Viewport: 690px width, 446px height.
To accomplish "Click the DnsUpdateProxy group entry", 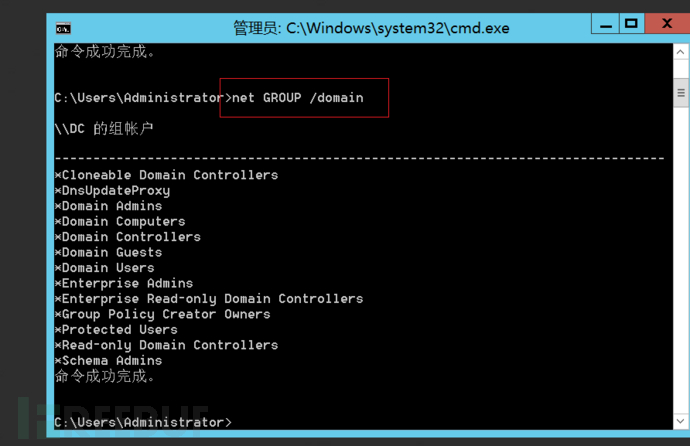I will [116, 190].
